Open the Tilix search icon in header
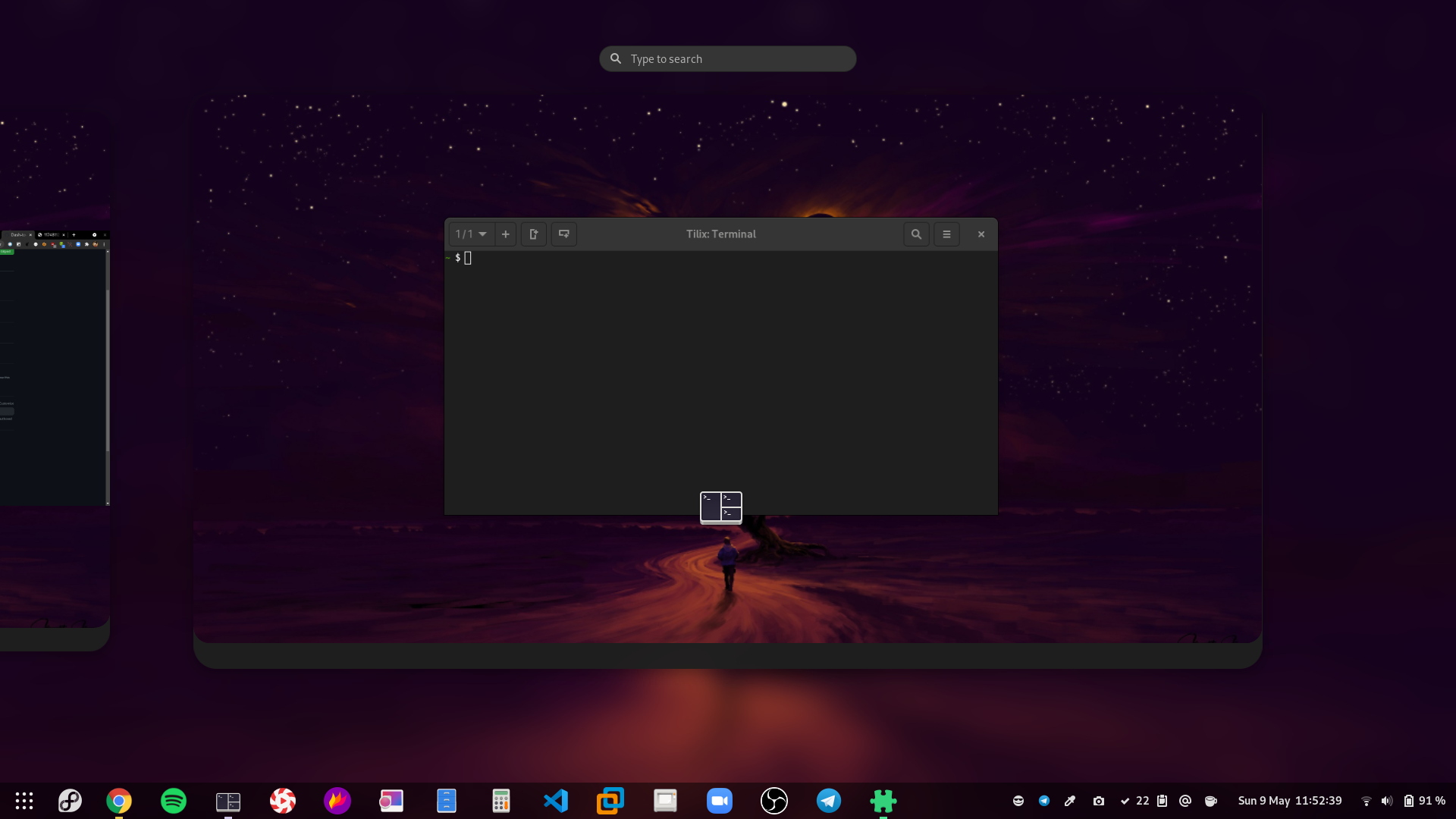The image size is (1456, 819). tap(916, 234)
